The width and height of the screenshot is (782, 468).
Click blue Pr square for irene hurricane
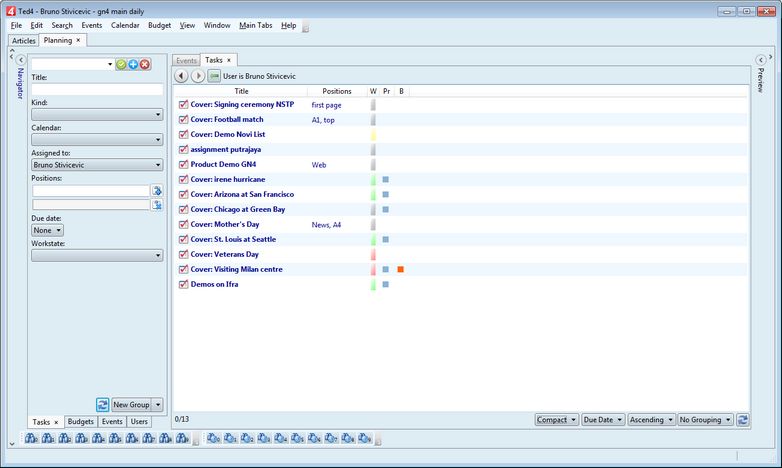386,179
